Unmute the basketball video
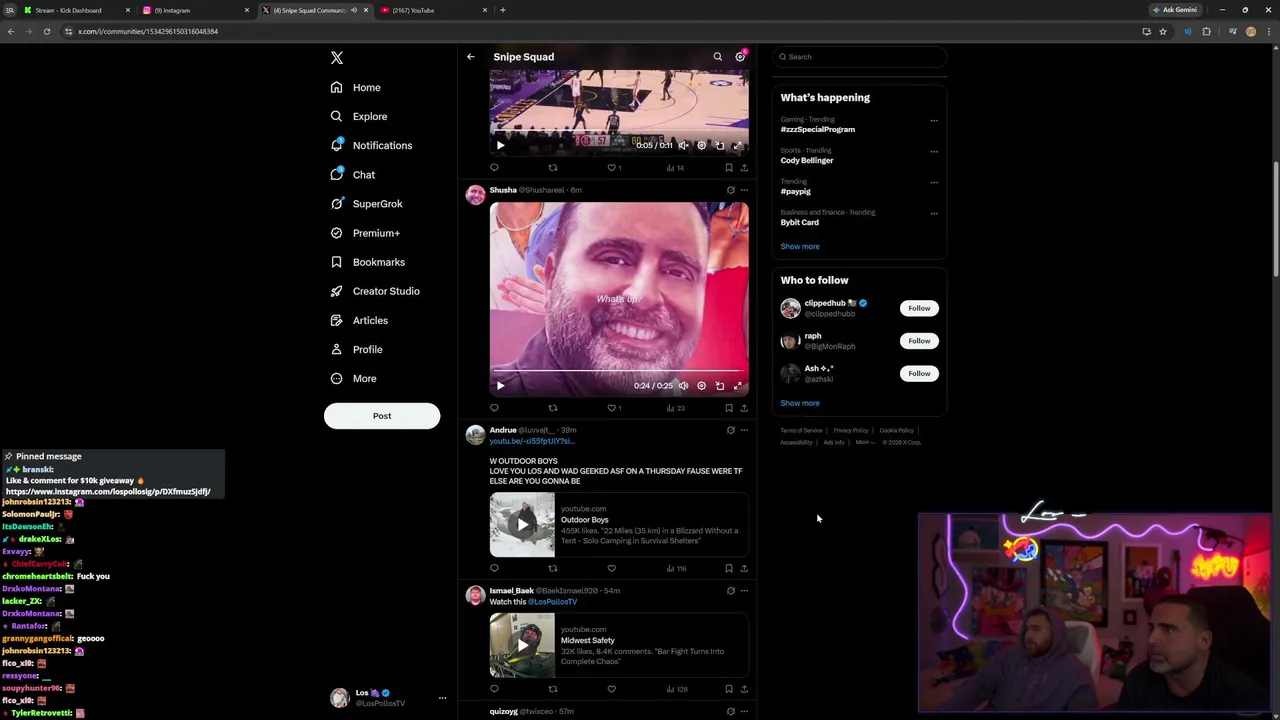The height and width of the screenshot is (720, 1280). [x=683, y=145]
